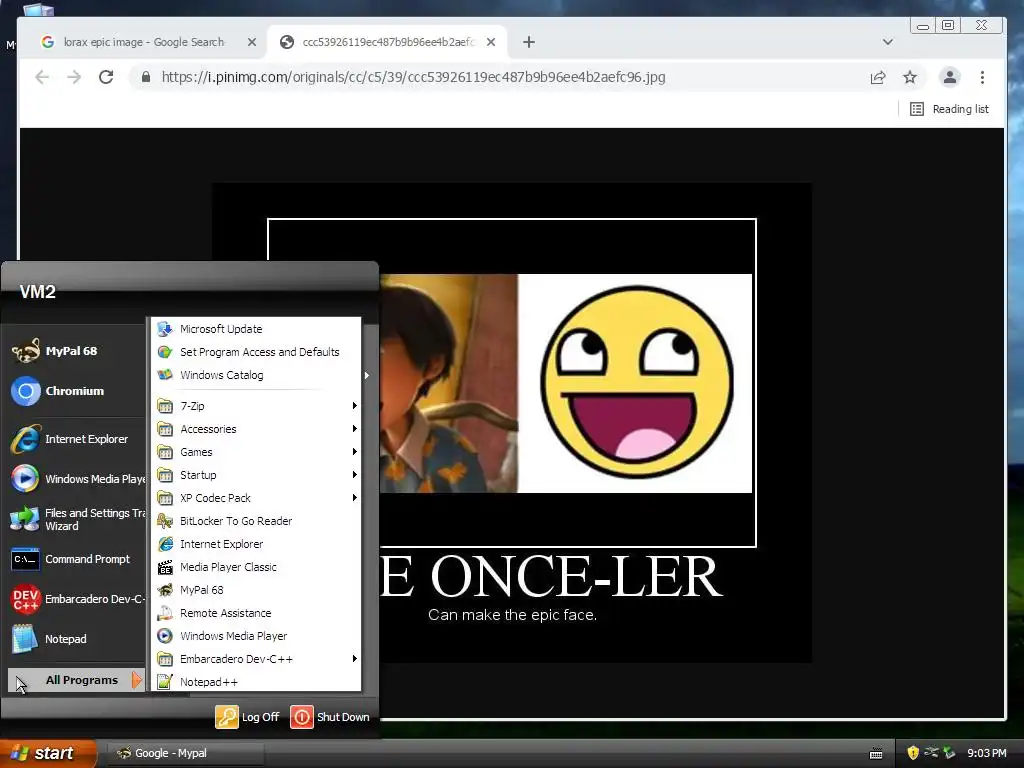
Task: Click the Windows start button
Action: pos(47,753)
